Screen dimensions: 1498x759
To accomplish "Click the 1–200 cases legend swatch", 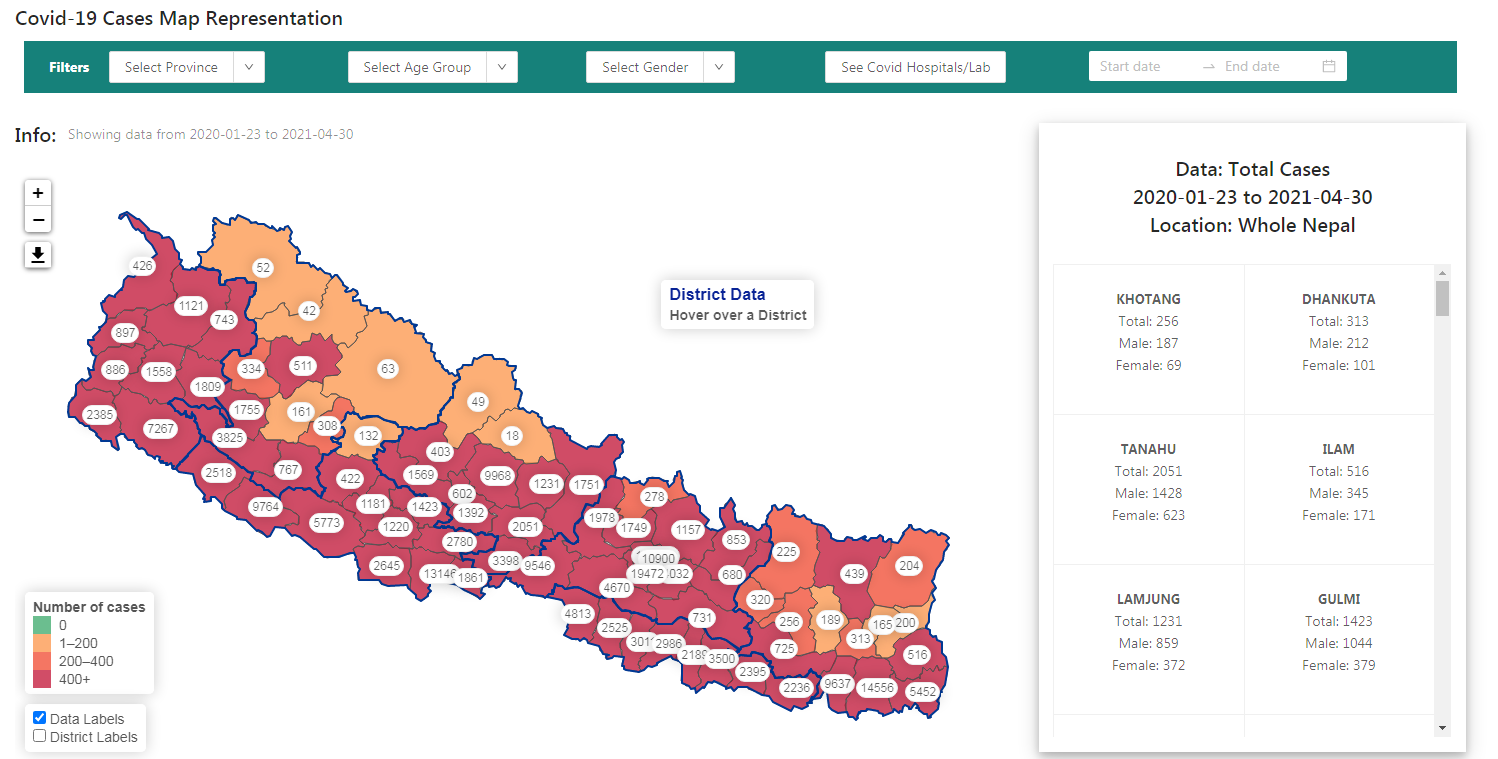I will [42, 643].
